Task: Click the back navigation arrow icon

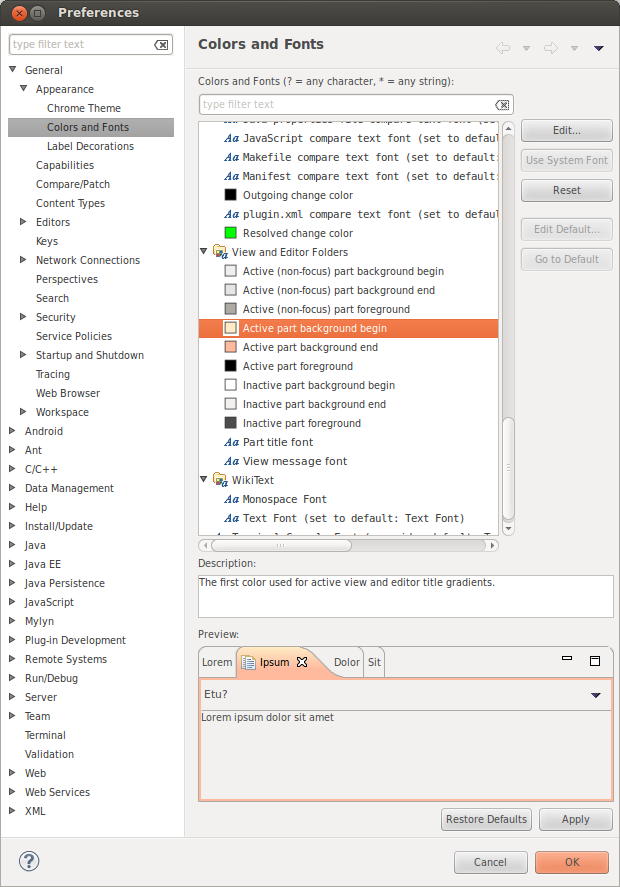Action: [502, 48]
